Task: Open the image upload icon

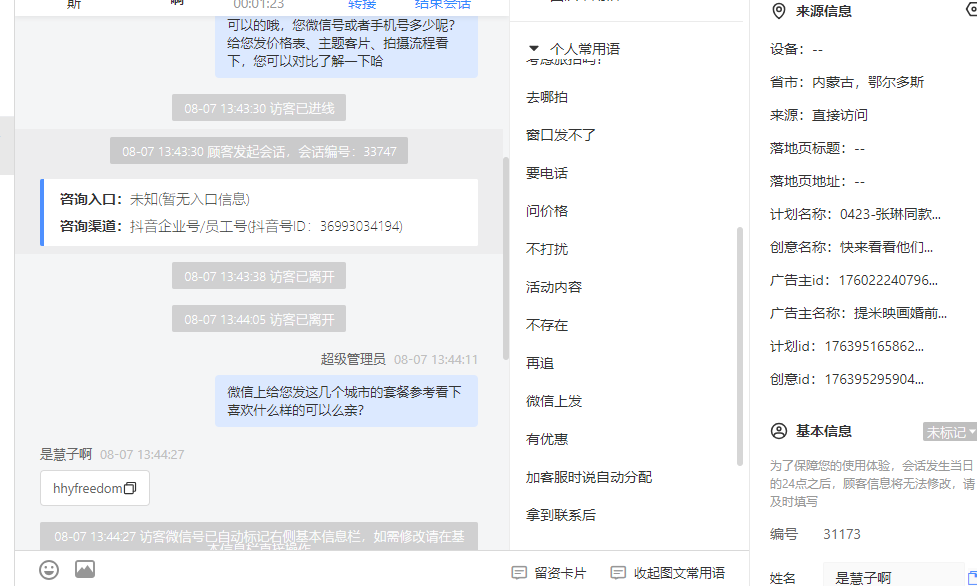Action: (85, 569)
